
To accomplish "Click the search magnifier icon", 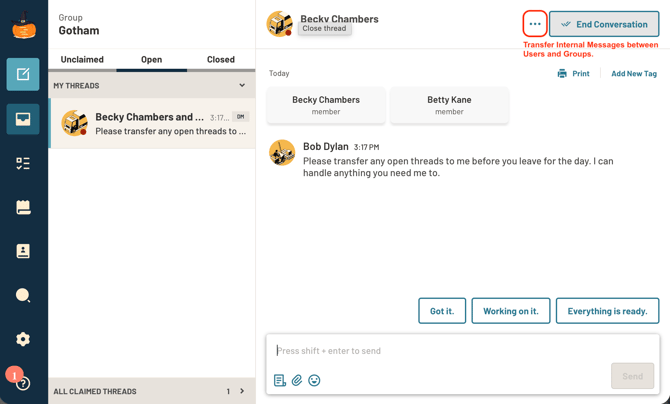I will [23, 295].
